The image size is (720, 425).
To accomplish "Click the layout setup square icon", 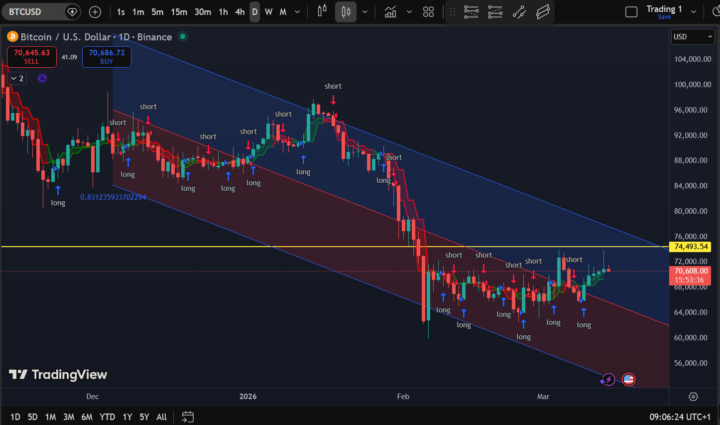I will pos(631,12).
